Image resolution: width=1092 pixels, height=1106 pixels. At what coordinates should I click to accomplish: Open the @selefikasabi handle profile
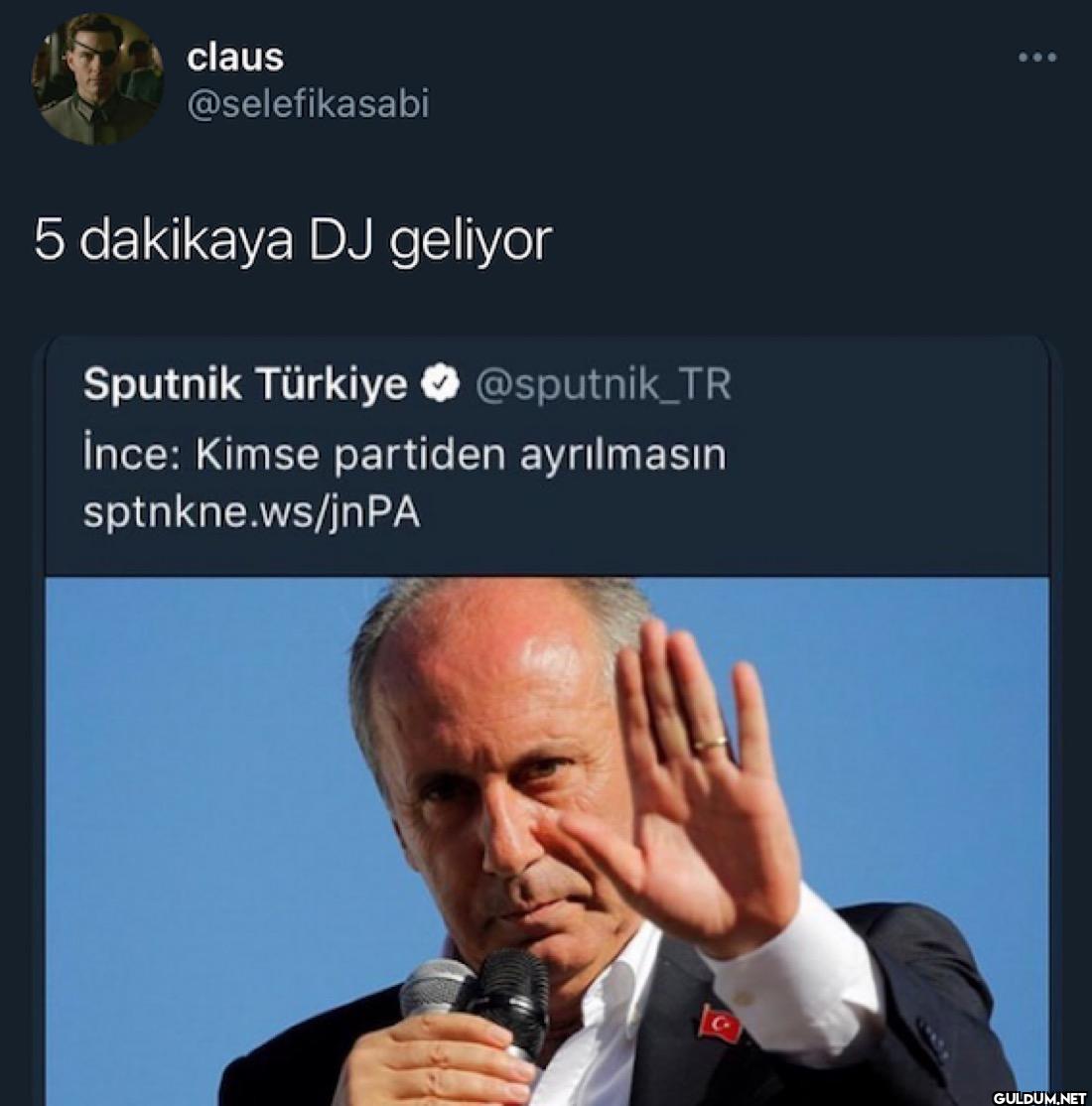pyautogui.click(x=308, y=104)
